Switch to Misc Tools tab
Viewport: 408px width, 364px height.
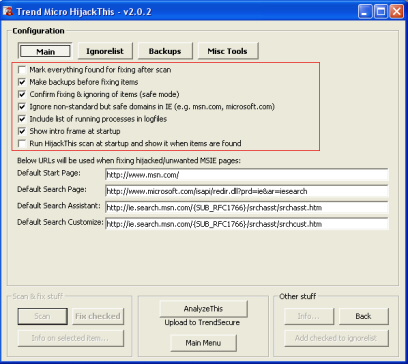[227, 51]
